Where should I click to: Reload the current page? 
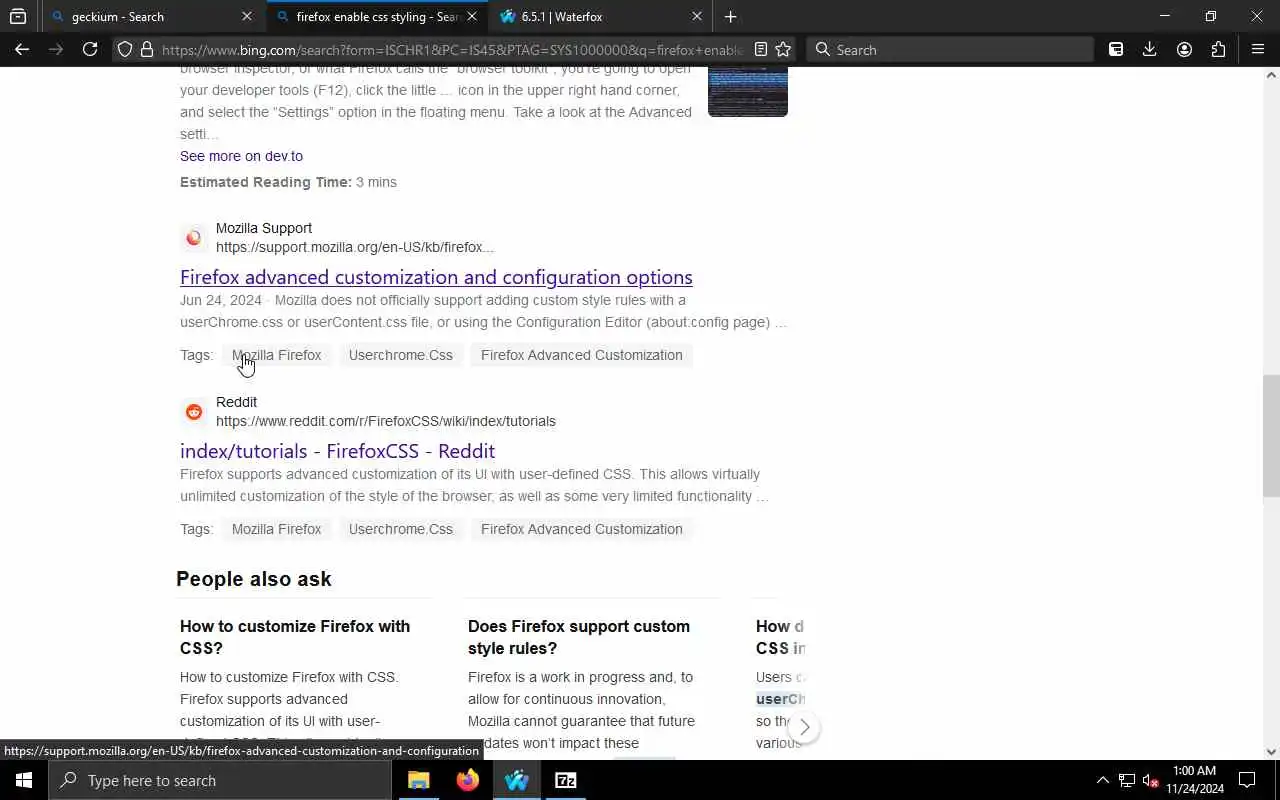pos(90,49)
